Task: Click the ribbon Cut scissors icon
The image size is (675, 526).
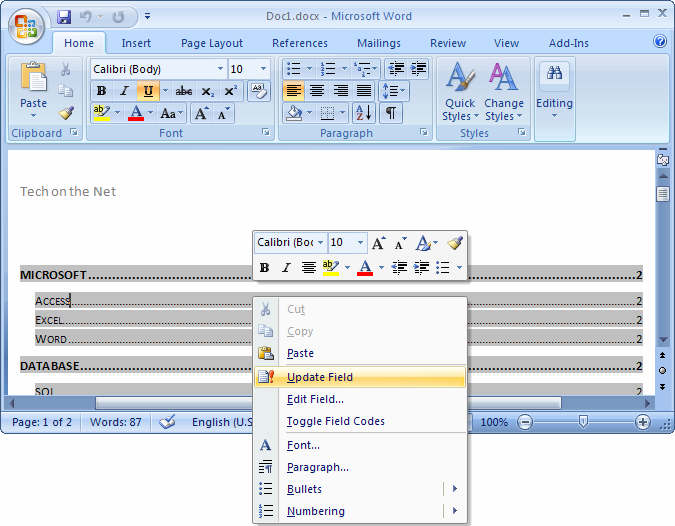Action: pos(65,69)
